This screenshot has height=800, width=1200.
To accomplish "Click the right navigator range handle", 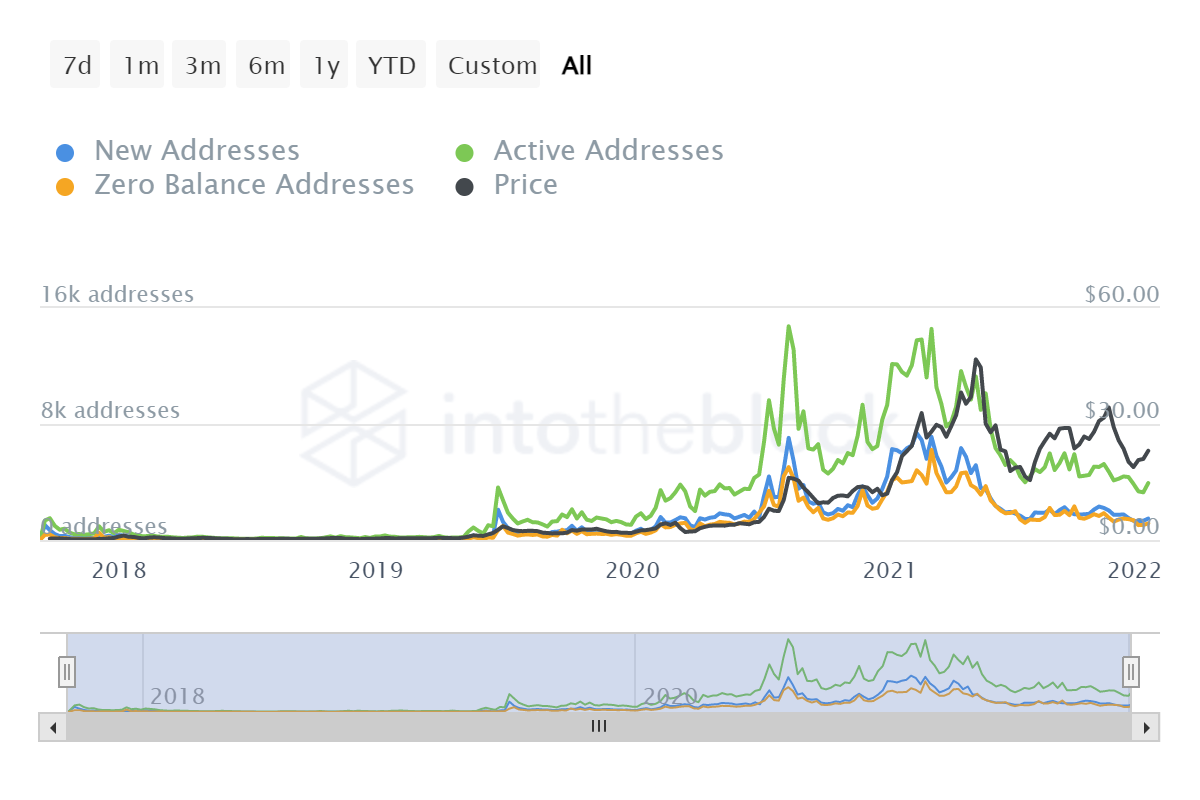I will [1131, 671].
